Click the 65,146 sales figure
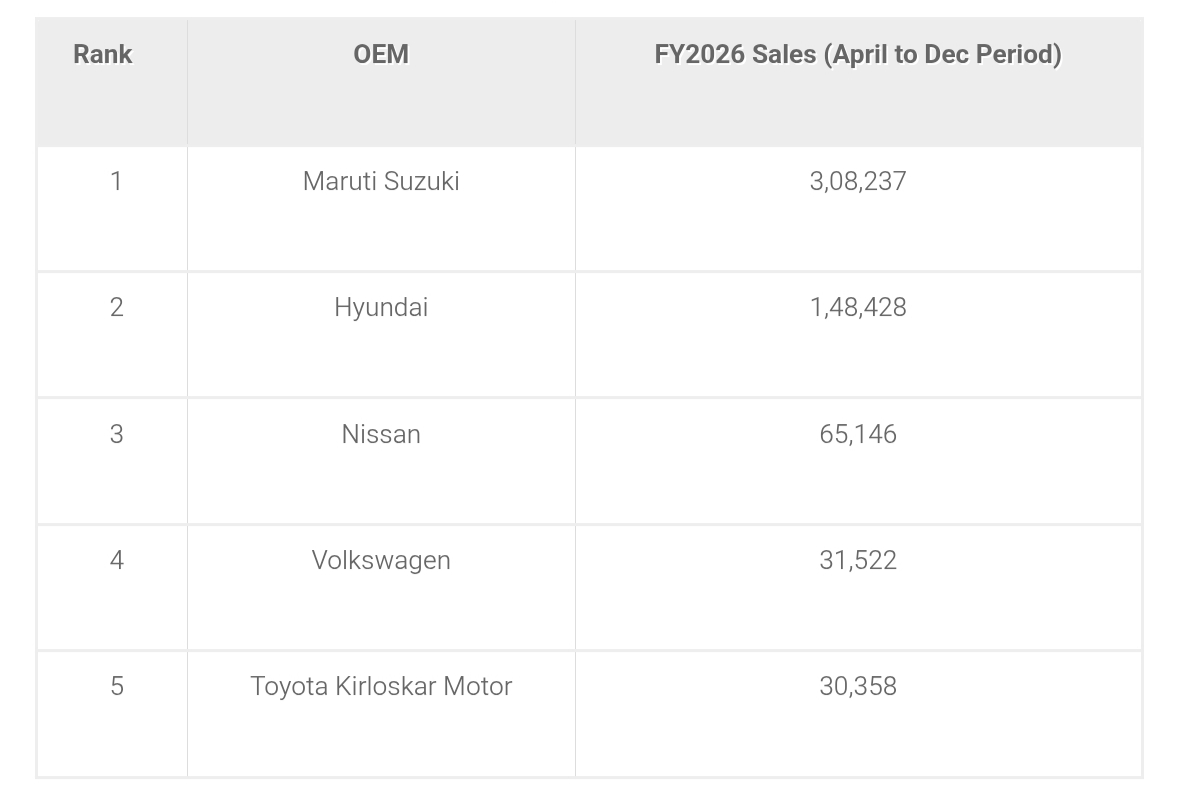This screenshot has width=1199, height=792. click(x=858, y=434)
